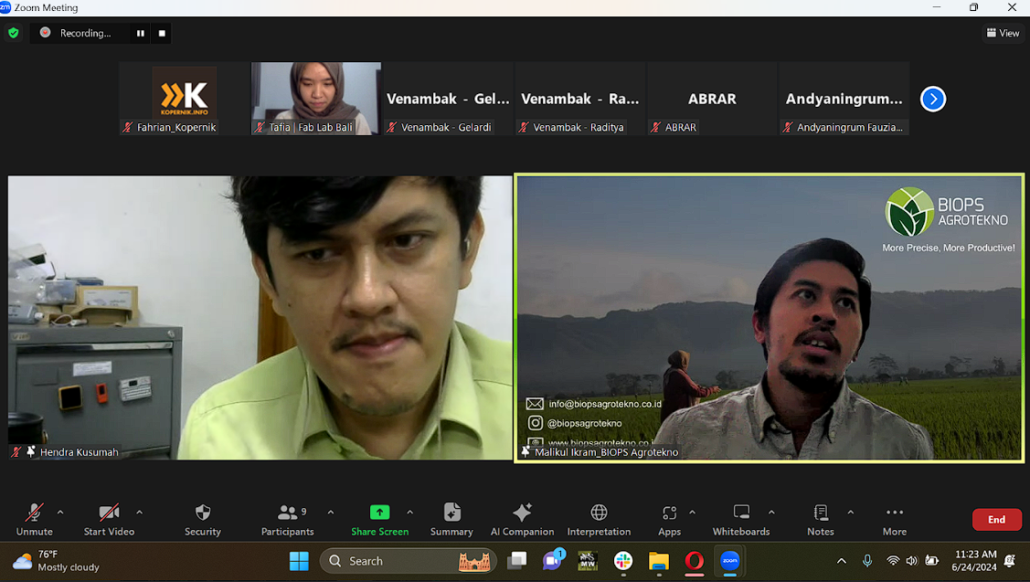
Task: Open the meeting Summary tool
Action: click(x=451, y=518)
